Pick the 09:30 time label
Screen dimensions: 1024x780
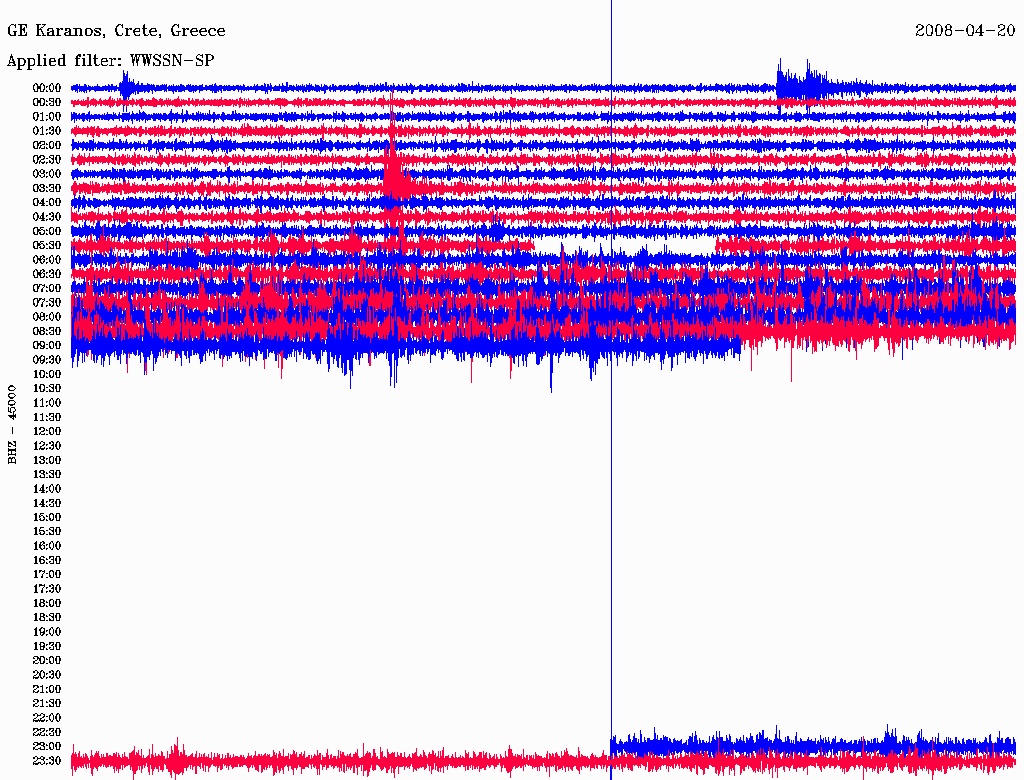47,360
